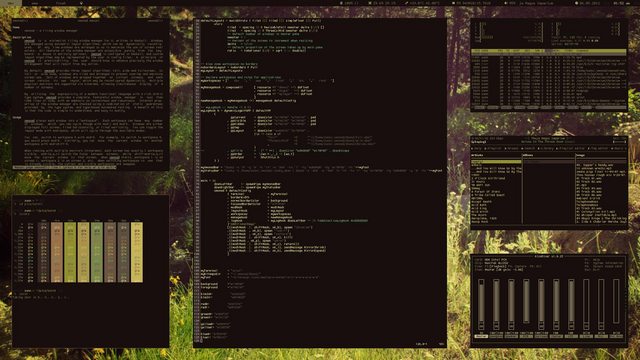Select the Master channel label in alsamixer

pos(481,336)
